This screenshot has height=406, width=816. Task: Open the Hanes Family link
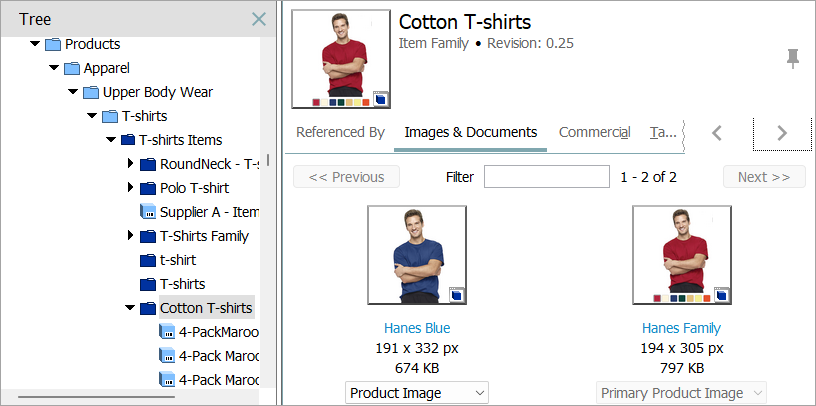[x=681, y=328]
